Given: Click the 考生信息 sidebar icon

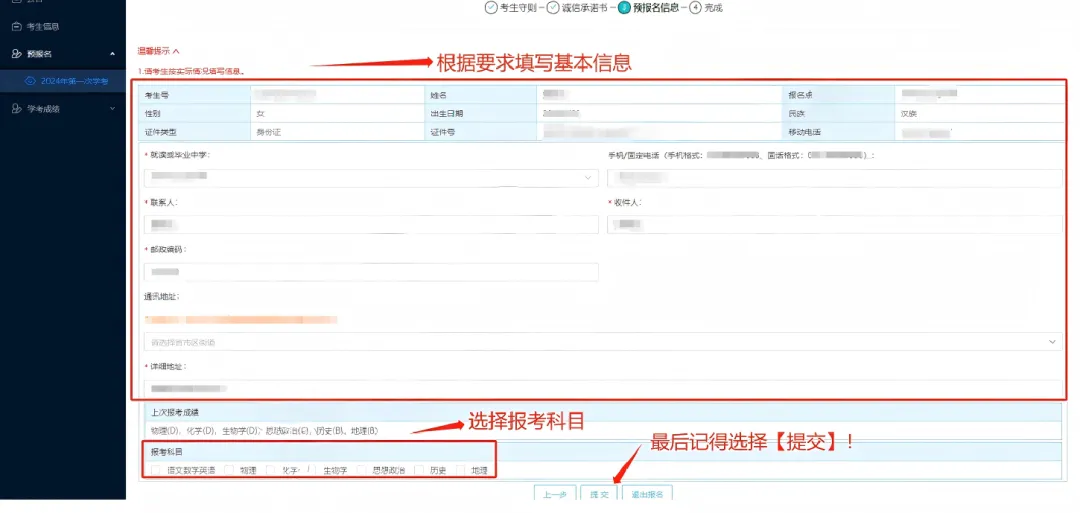Looking at the screenshot, I should (x=18, y=27).
